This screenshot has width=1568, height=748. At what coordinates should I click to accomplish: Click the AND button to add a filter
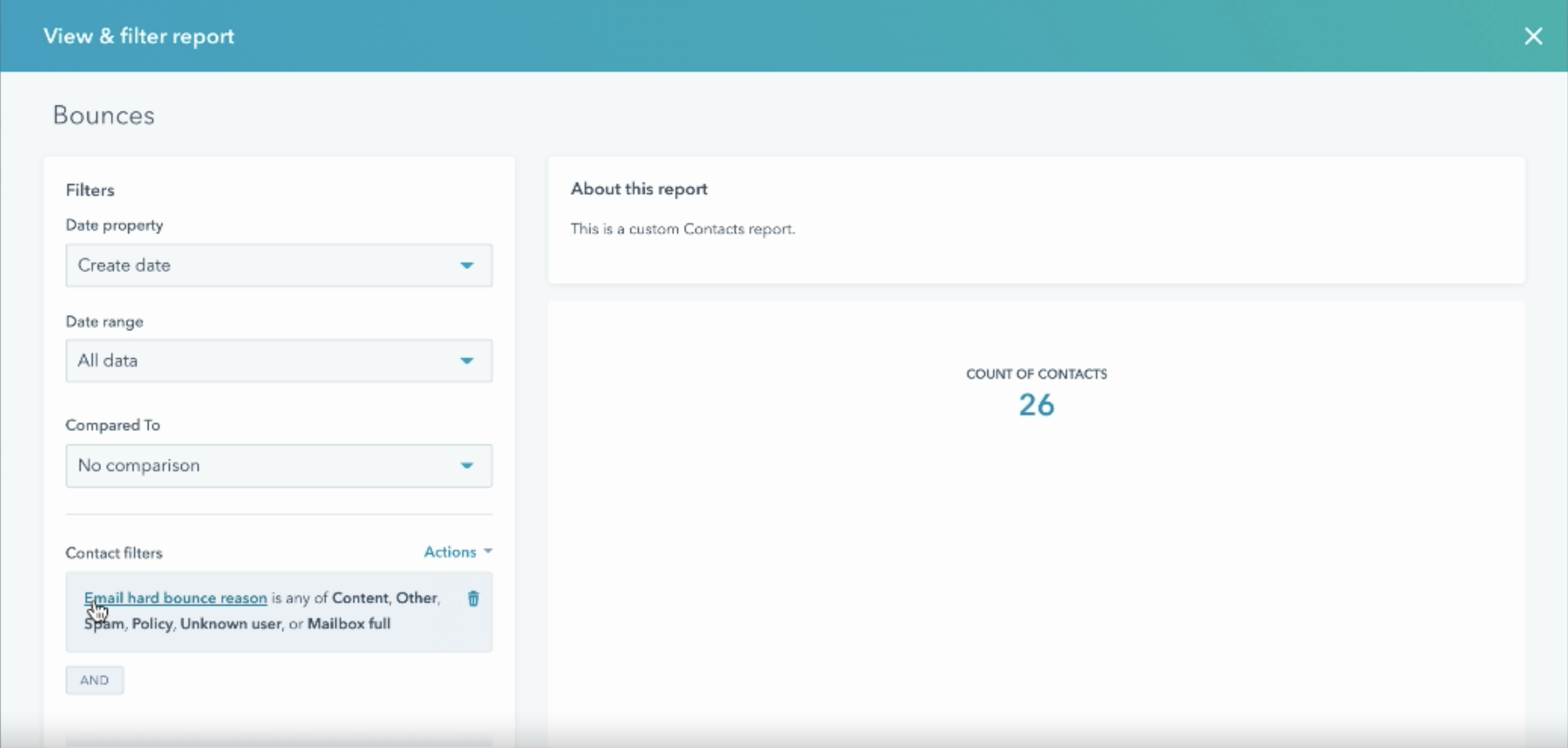[x=94, y=680]
